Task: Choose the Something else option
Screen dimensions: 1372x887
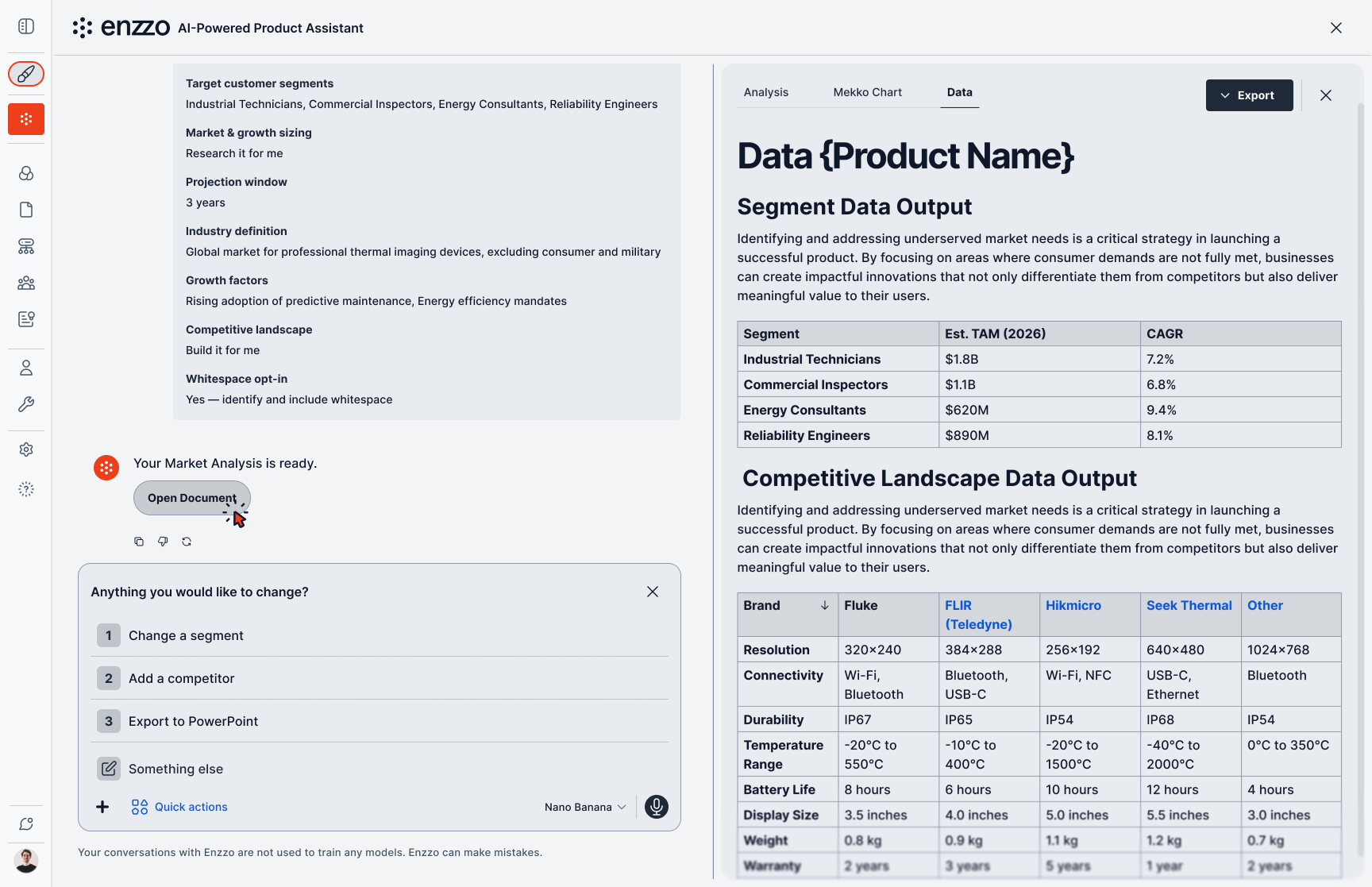Action: [x=380, y=769]
